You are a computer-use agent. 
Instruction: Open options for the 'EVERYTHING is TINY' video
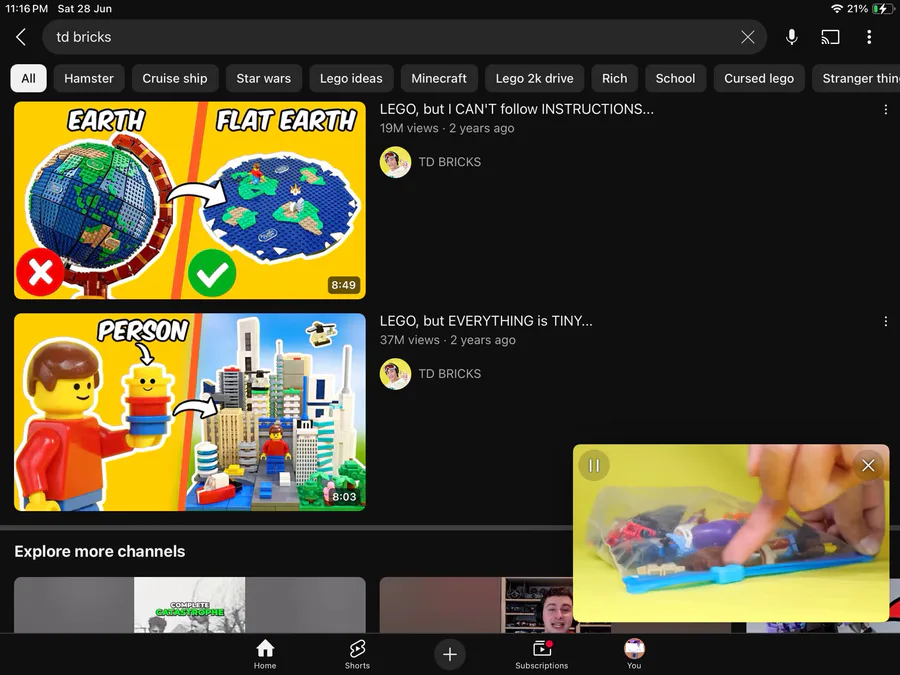click(x=886, y=321)
